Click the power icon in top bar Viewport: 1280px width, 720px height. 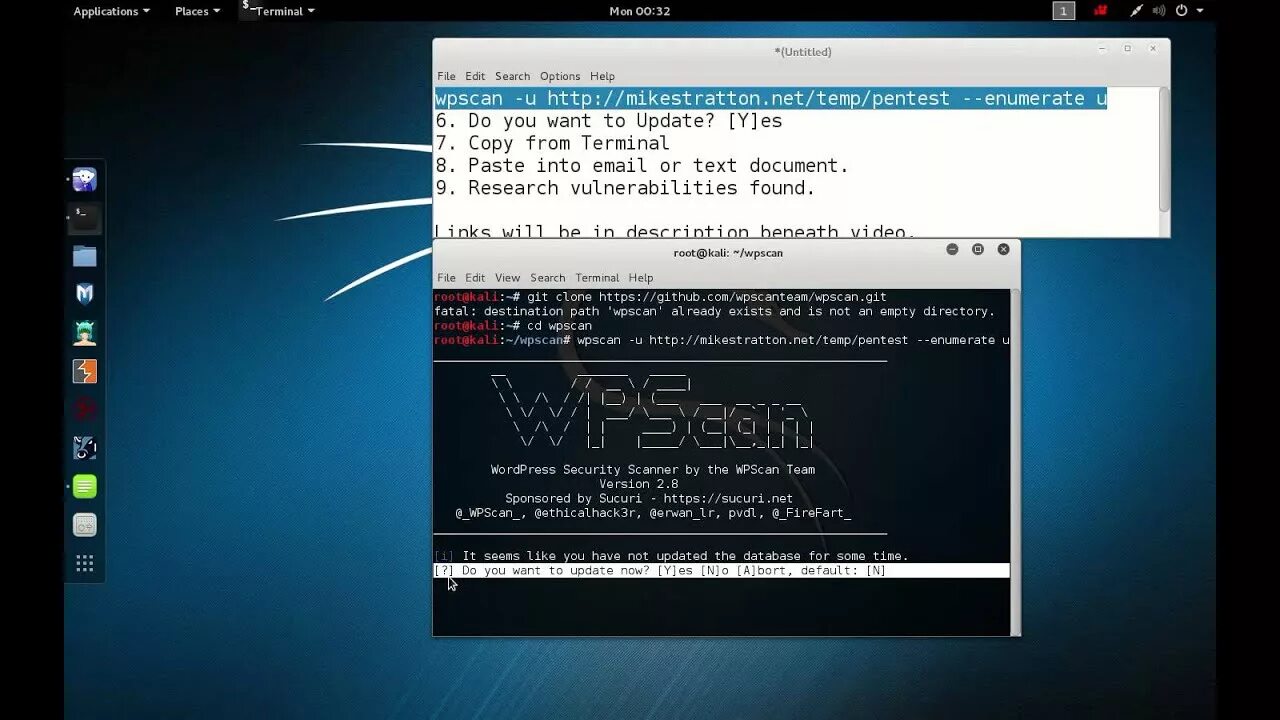pos(1182,11)
